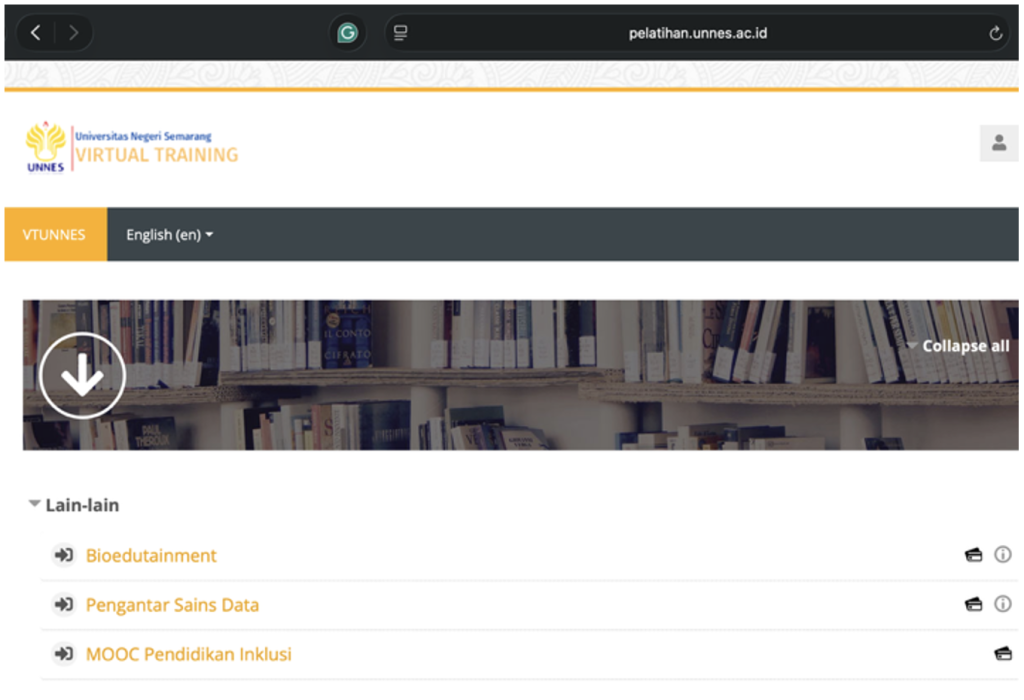
Task: Reload the page using refresh icon
Action: coord(995,33)
